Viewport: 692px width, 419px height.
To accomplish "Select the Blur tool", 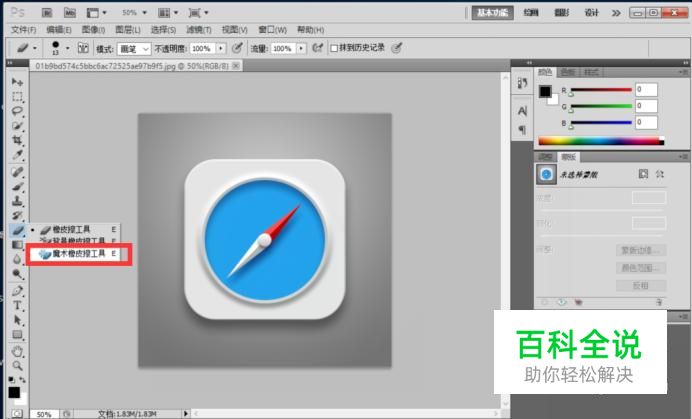I will point(17,259).
